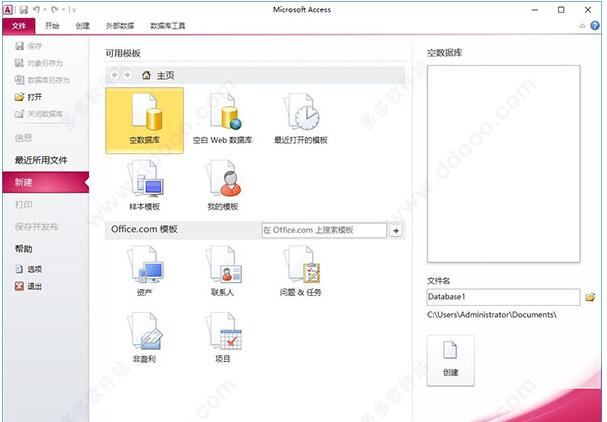Click the Office.com 模板 section heading
Viewport: 607px width, 422px height.
(144, 229)
